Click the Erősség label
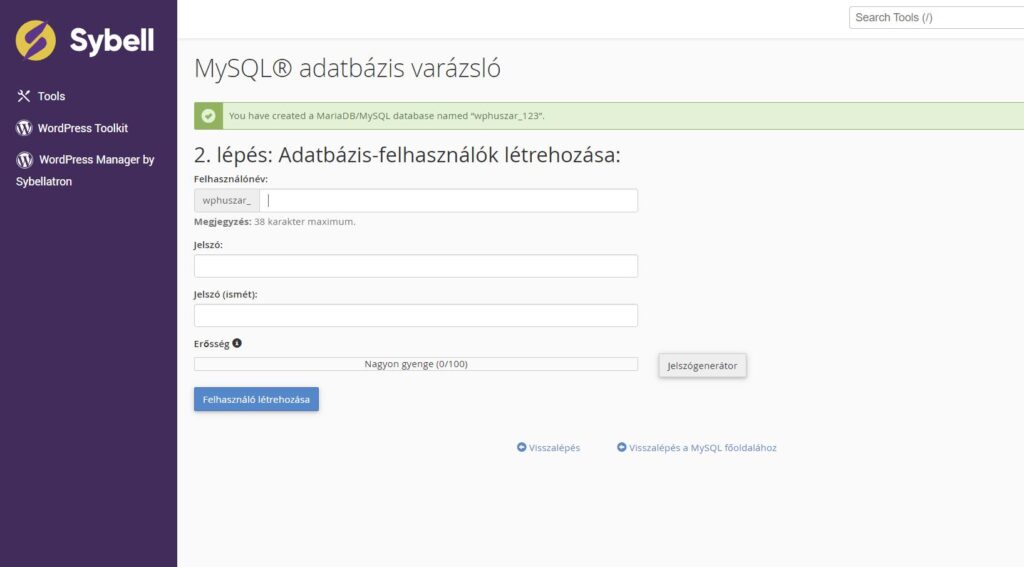The height and width of the screenshot is (567, 1024). (212, 344)
